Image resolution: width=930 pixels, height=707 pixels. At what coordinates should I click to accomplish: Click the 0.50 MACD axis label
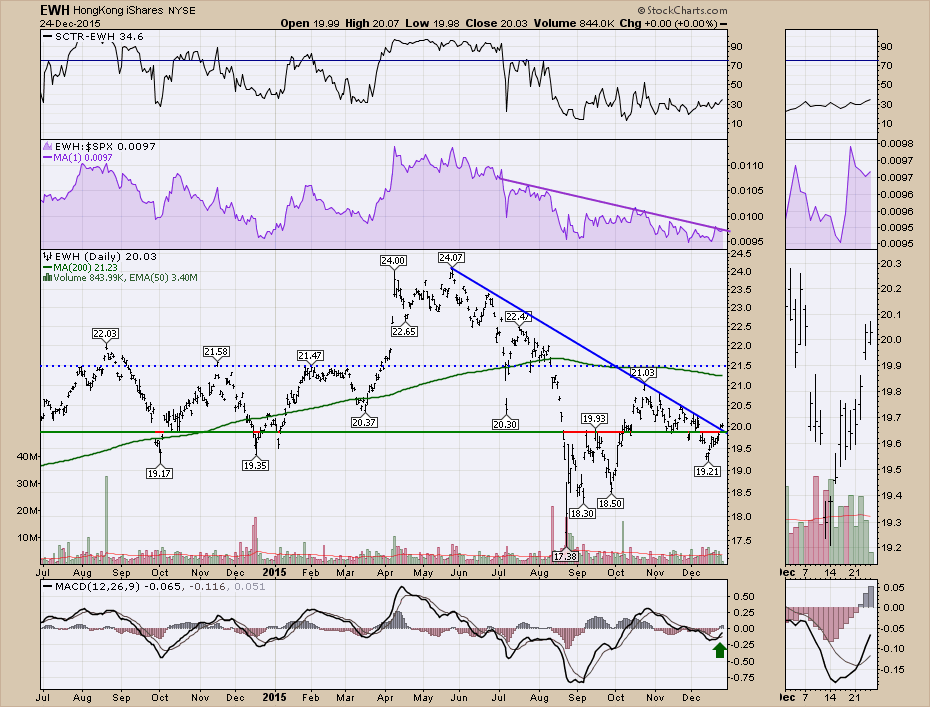745,597
